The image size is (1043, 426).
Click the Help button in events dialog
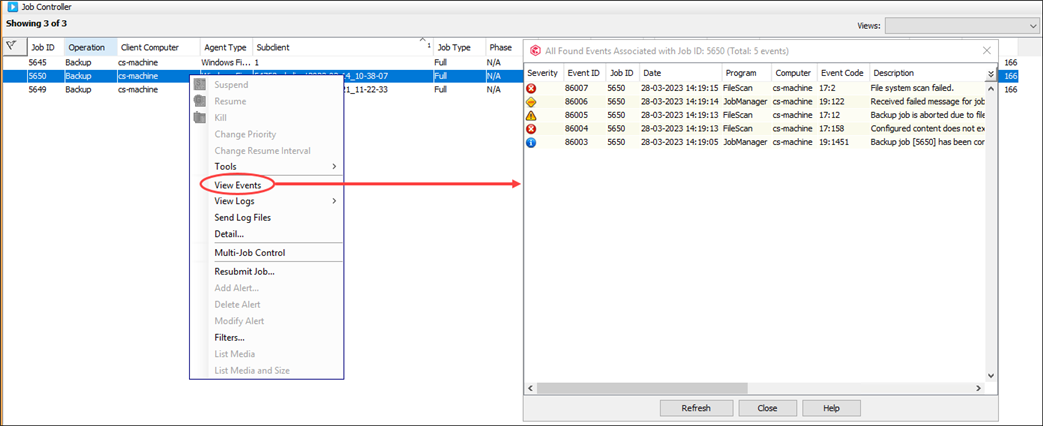coord(830,408)
